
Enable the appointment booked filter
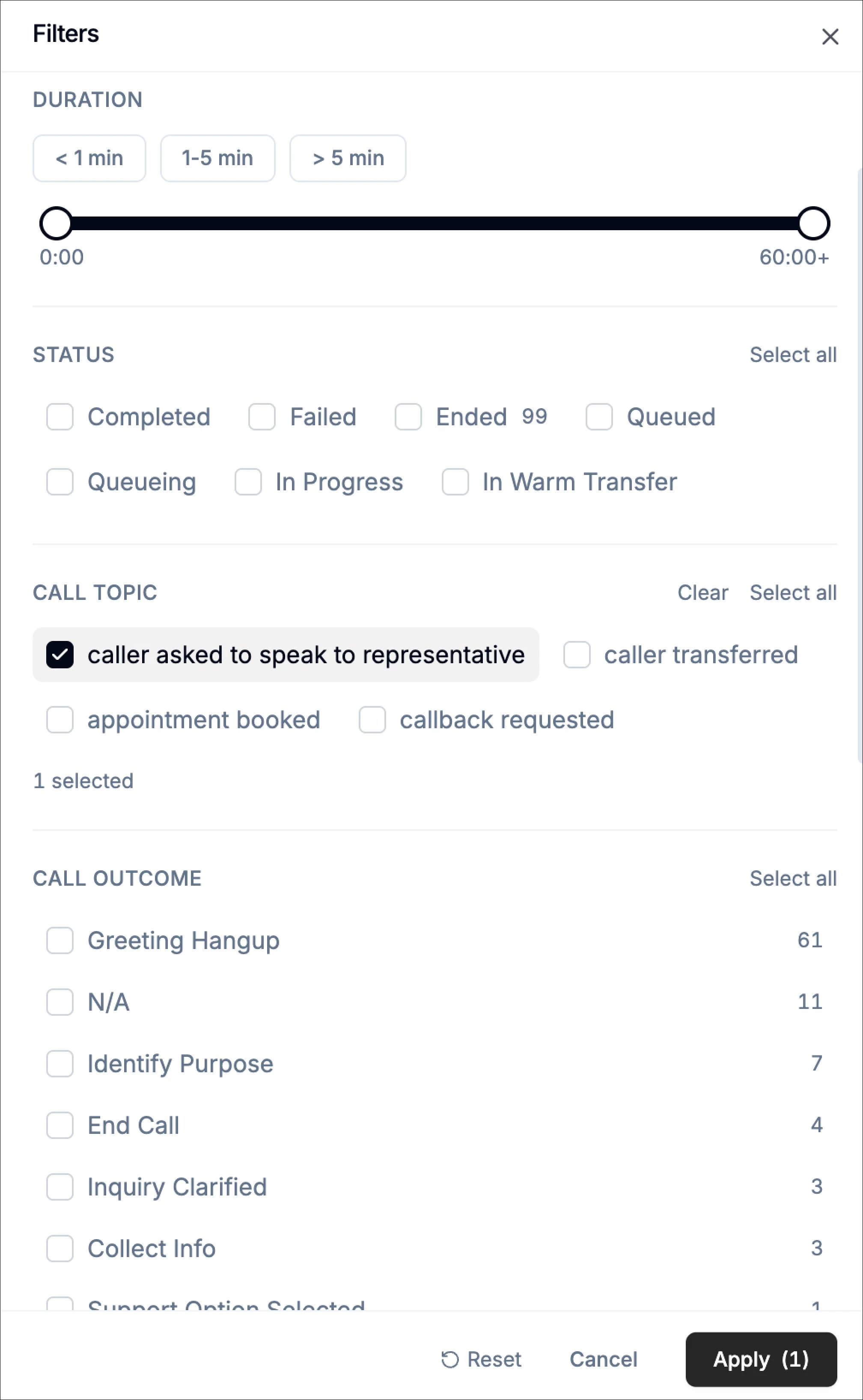pos(60,721)
